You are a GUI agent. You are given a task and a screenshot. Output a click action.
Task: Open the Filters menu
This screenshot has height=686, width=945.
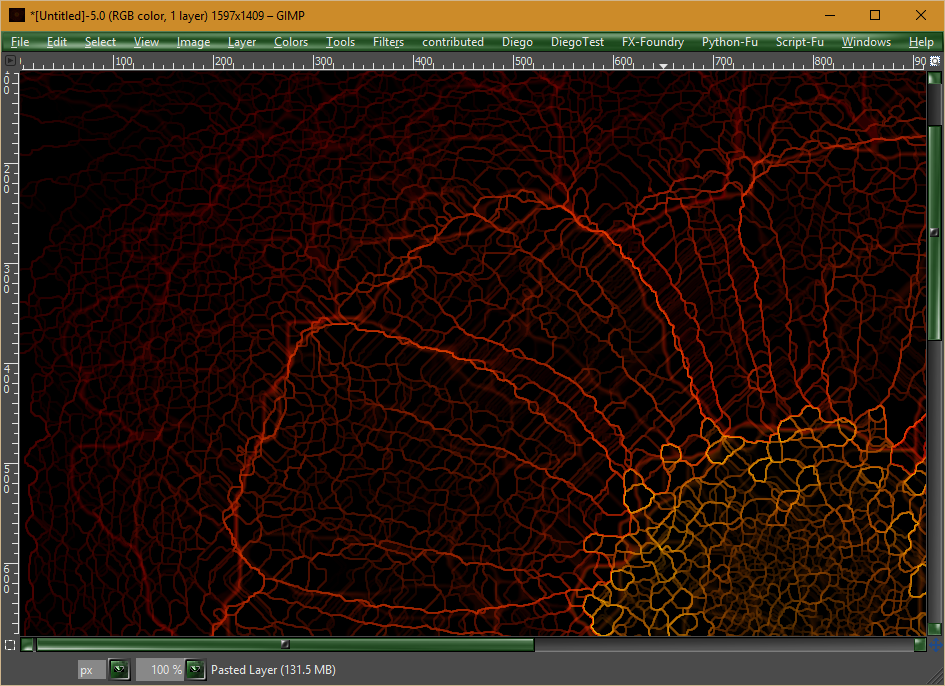coord(388,42)
